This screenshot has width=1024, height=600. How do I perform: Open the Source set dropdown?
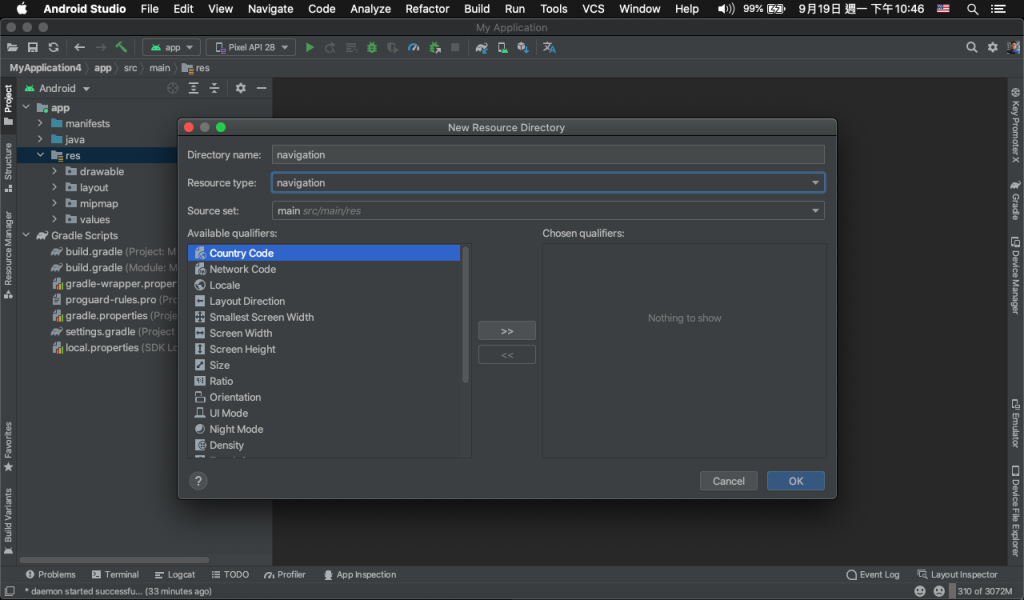click(x=548, y=211)
